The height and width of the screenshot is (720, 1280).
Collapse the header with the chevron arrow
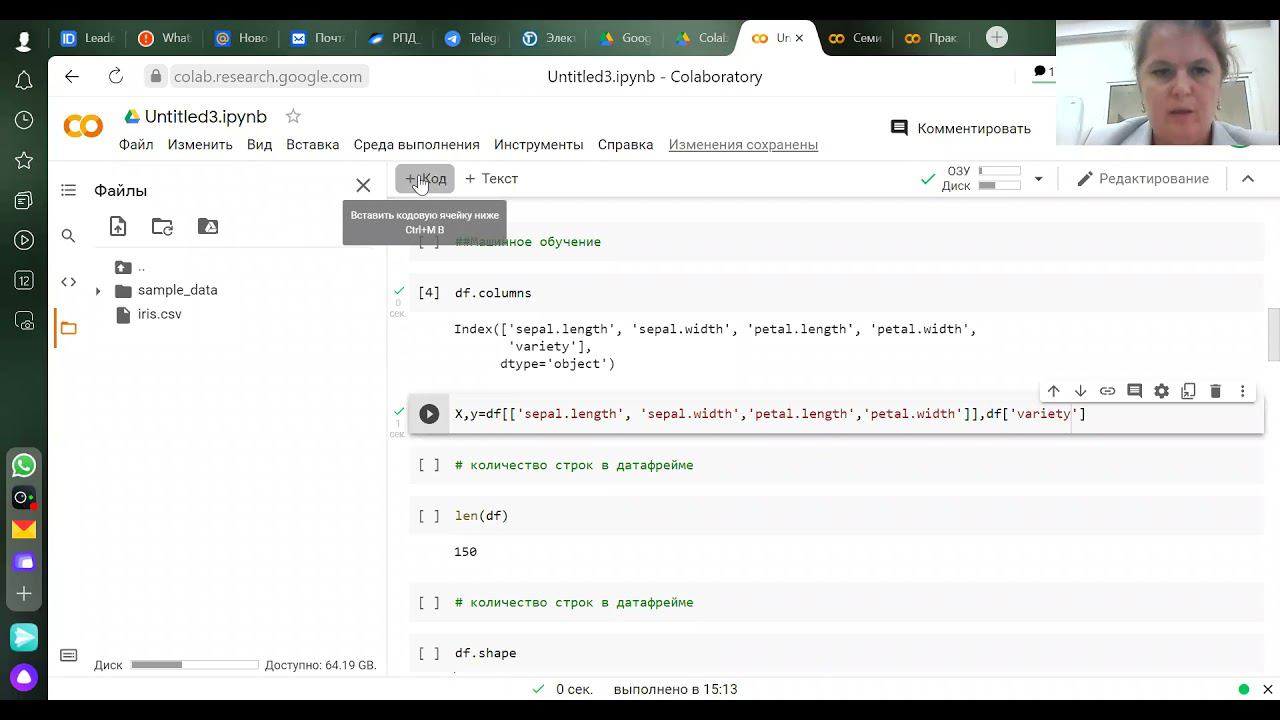point(1248,179)
